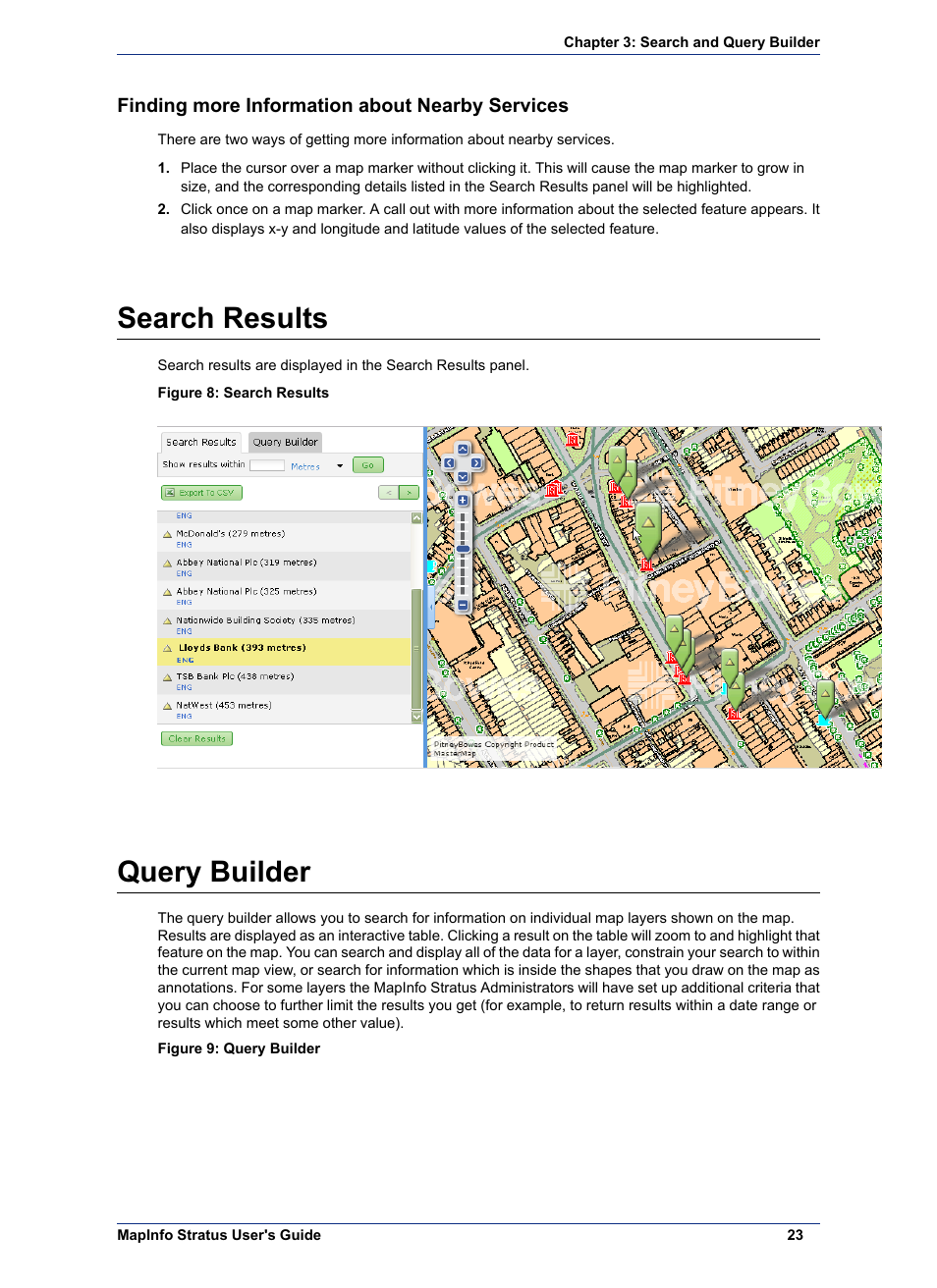
Task: Go to next results page arrow
Action: click(x=409, y=493)
